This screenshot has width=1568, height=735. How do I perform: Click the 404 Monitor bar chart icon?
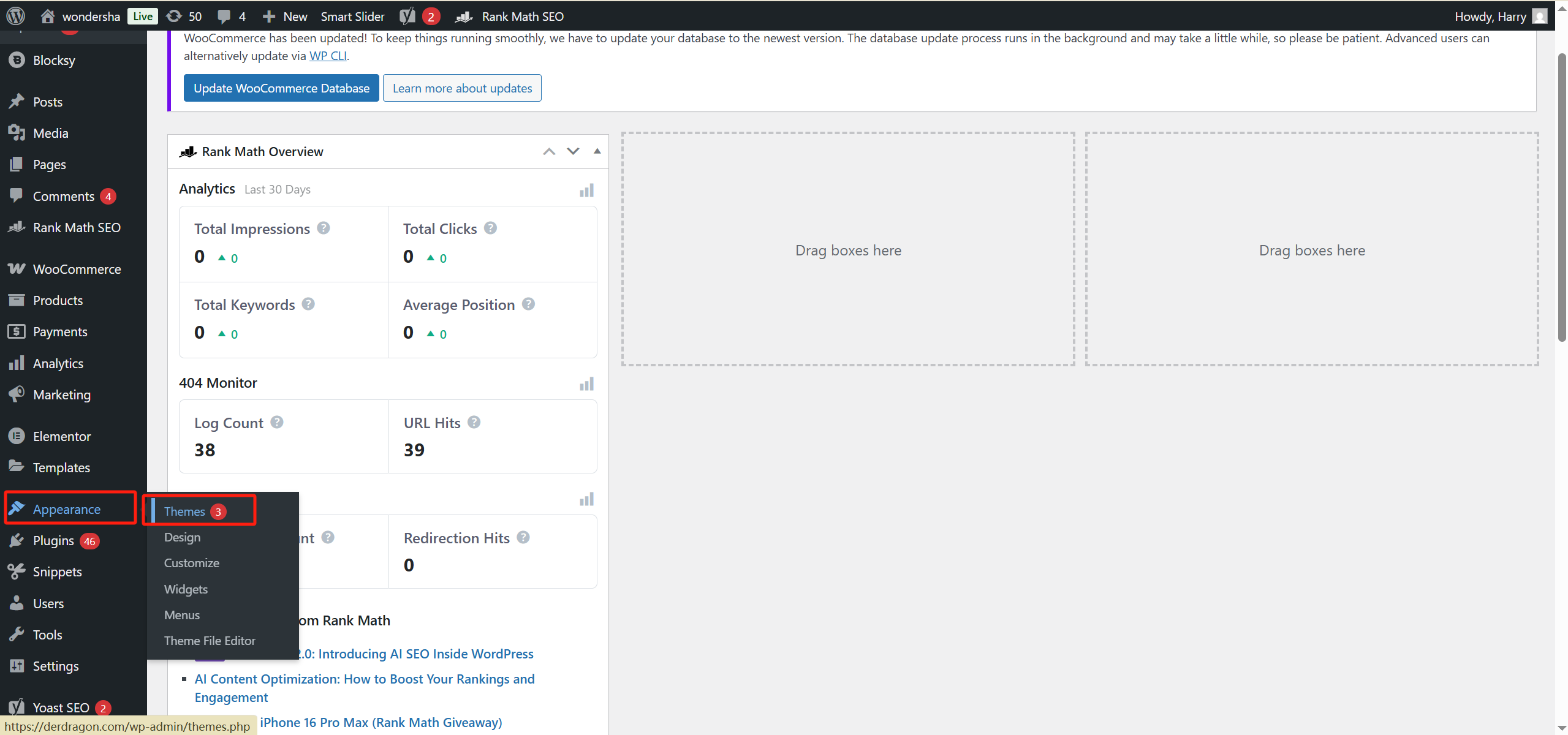click(x=586, y=384)
